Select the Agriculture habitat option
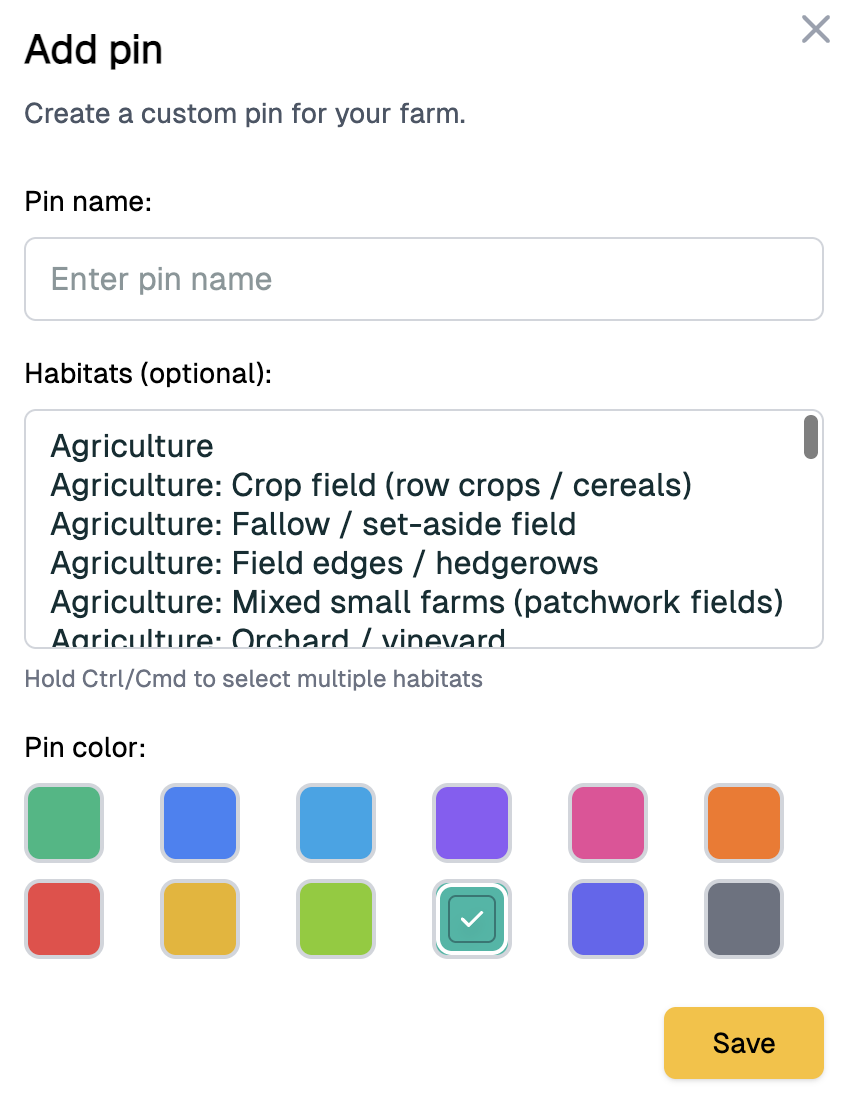This screenshot has height=1112, width=864. (x=132, y=446)
